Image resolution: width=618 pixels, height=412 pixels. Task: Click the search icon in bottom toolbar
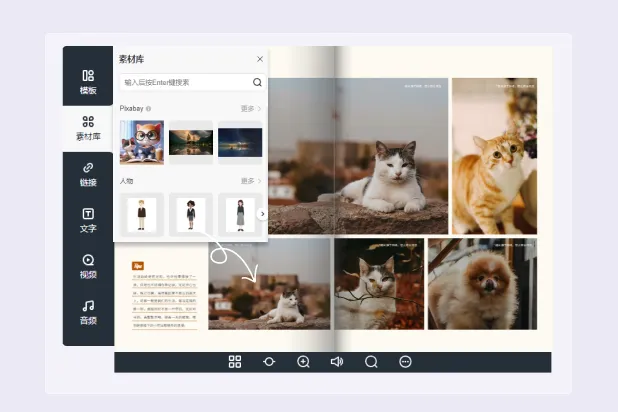[371, 362]
